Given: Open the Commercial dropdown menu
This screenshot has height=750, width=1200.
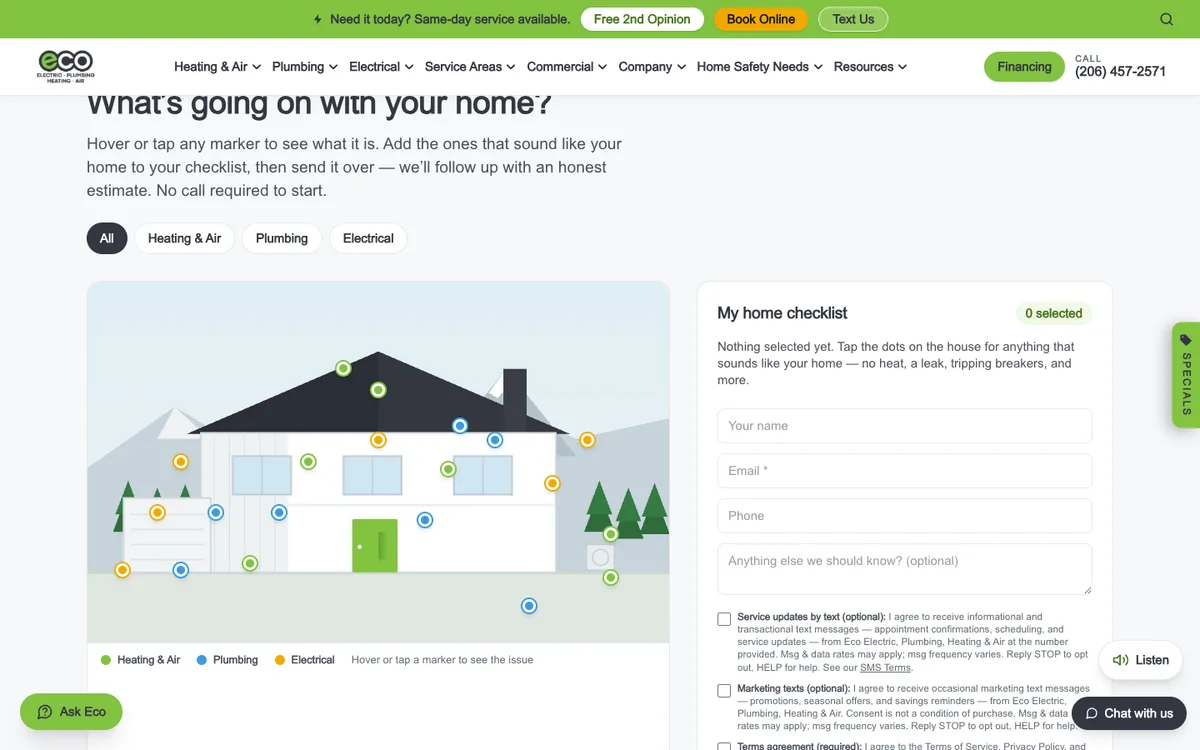Looking at the screenshot, I should (x=567, y=67).
